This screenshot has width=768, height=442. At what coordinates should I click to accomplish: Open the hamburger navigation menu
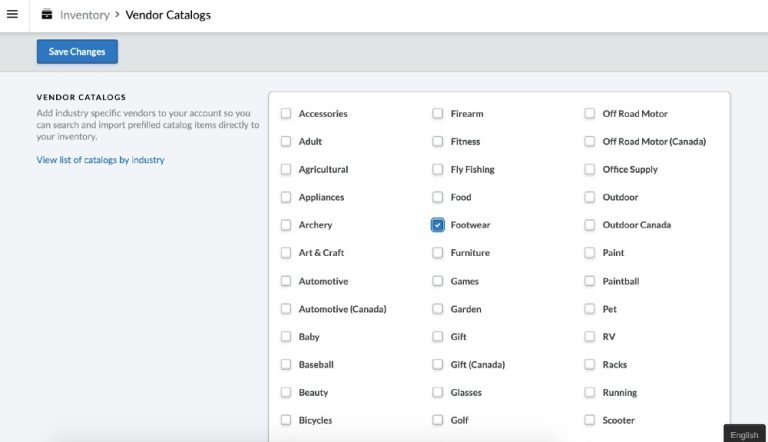(12, 15)
